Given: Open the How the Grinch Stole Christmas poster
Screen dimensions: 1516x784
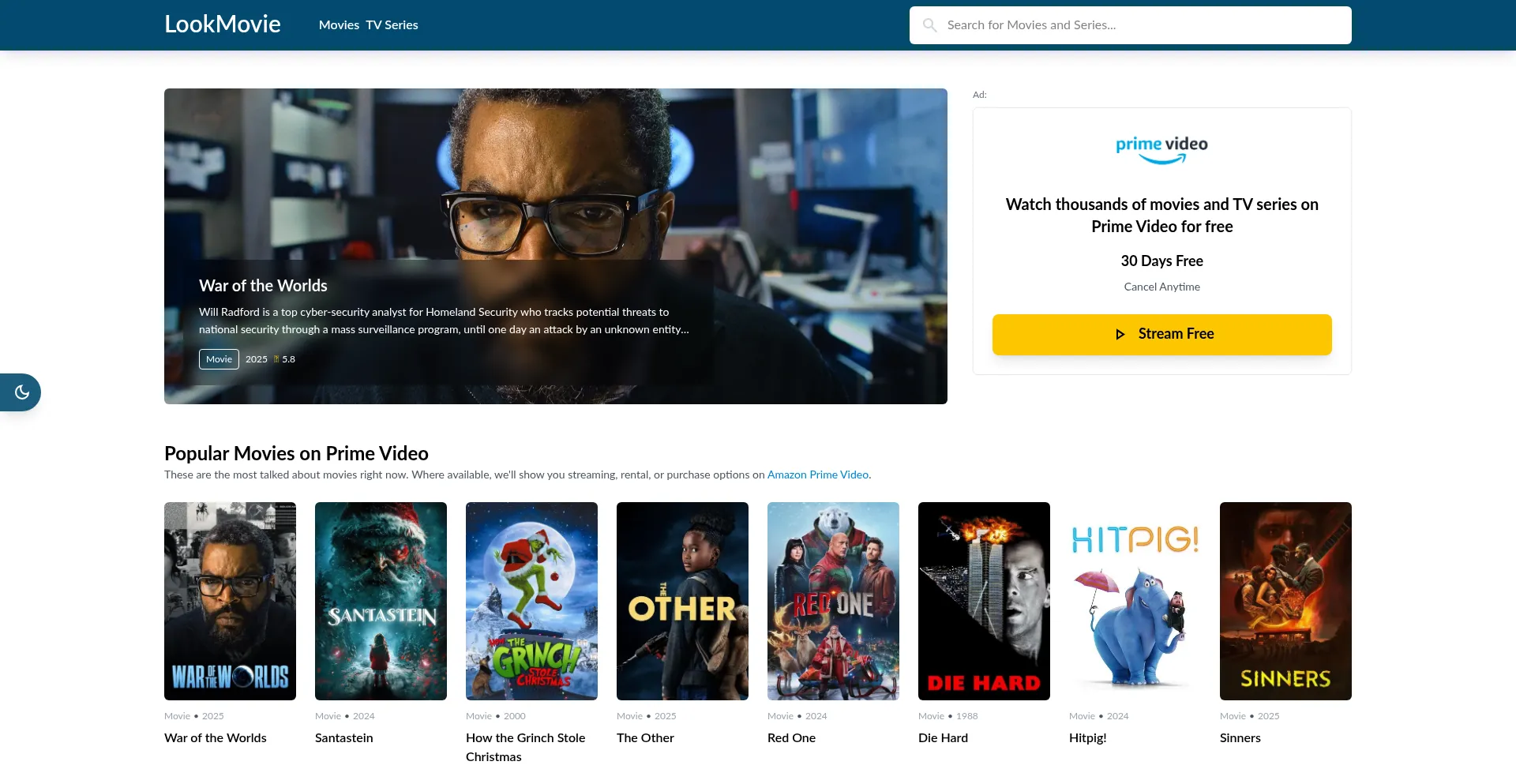Looking at the screenshot, I should tap(531, 601).
